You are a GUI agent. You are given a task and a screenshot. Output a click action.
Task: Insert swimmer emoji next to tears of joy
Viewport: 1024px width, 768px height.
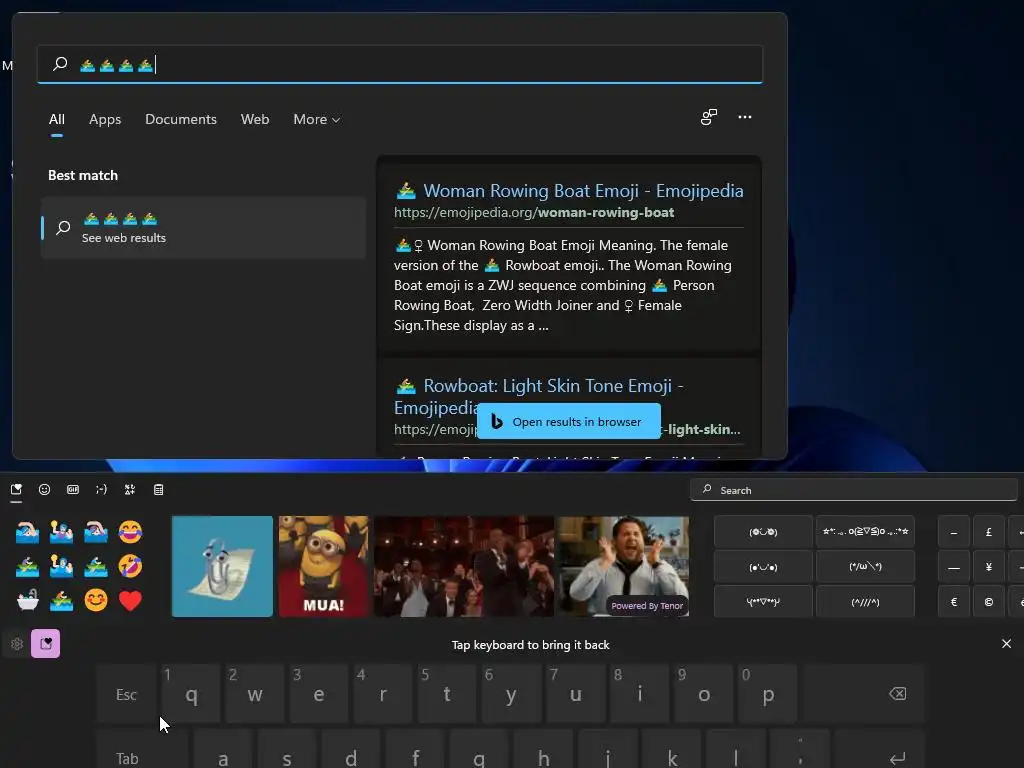point(96,532)
